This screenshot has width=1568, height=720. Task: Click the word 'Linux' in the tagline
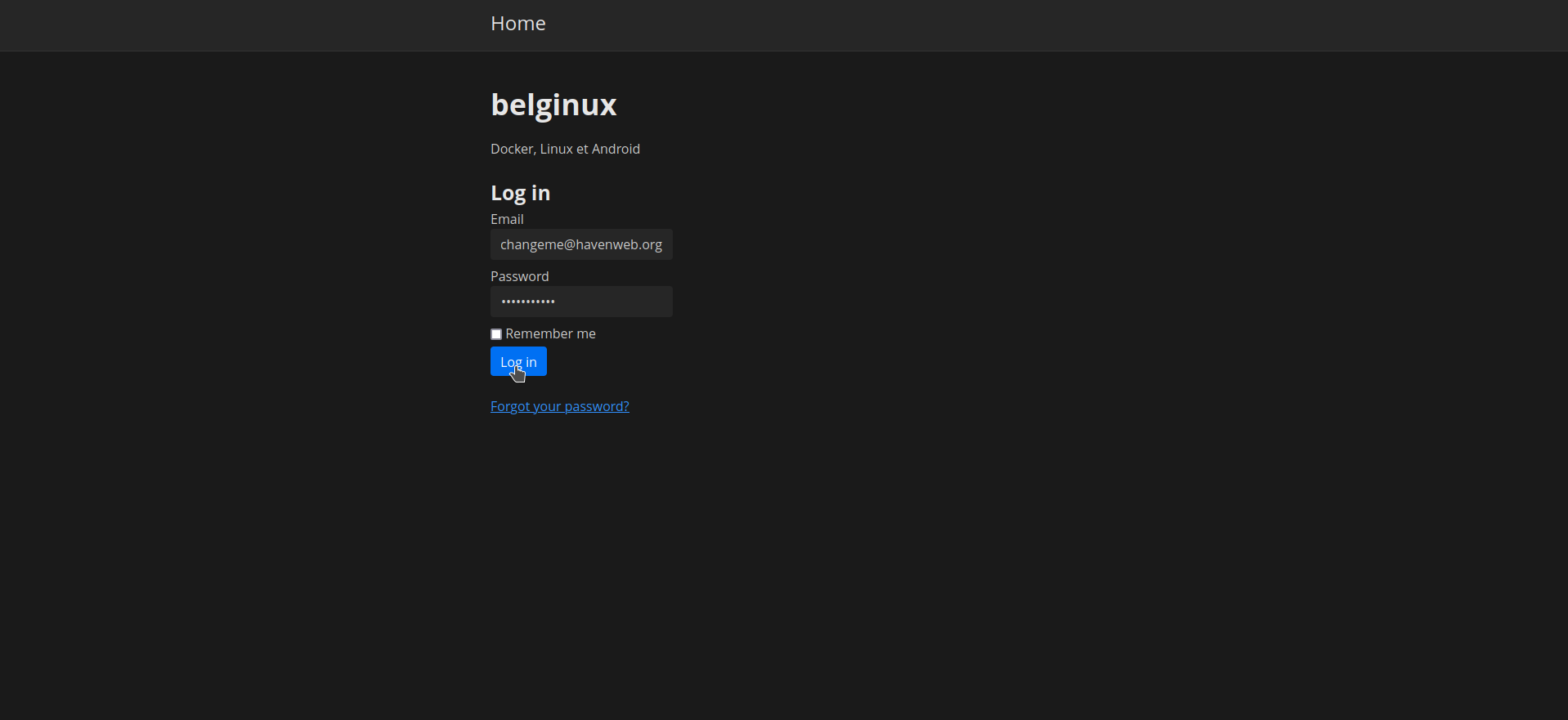coord(556,149)
